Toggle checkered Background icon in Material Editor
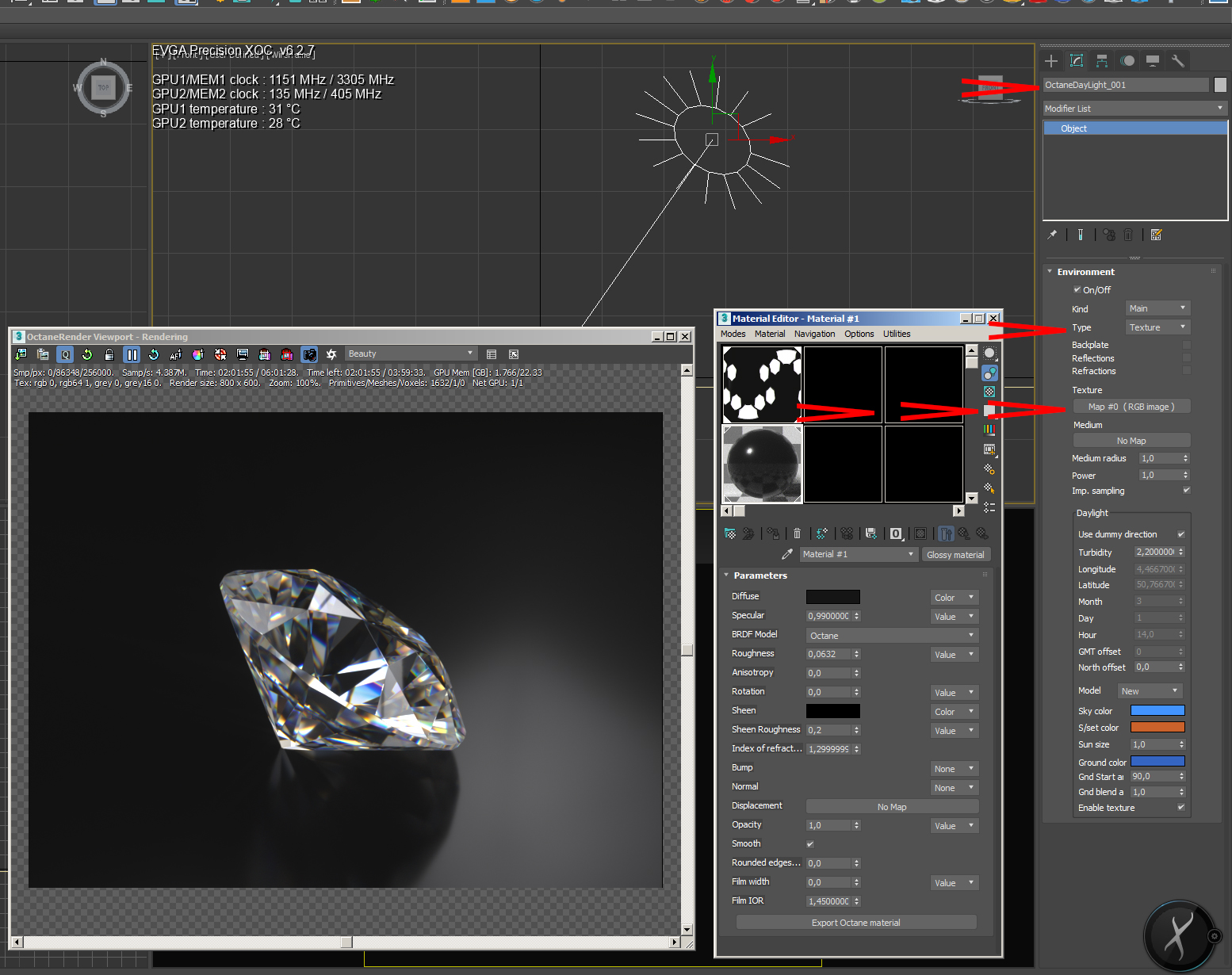This screenshot has height=975, width=1232. click(989, 392)
